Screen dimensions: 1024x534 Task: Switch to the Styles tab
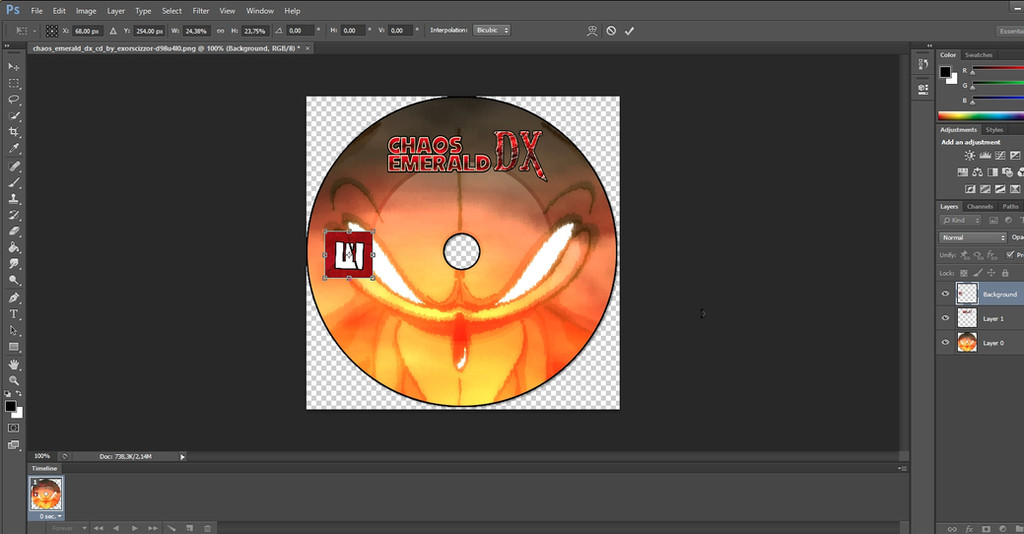pos(994,130)
